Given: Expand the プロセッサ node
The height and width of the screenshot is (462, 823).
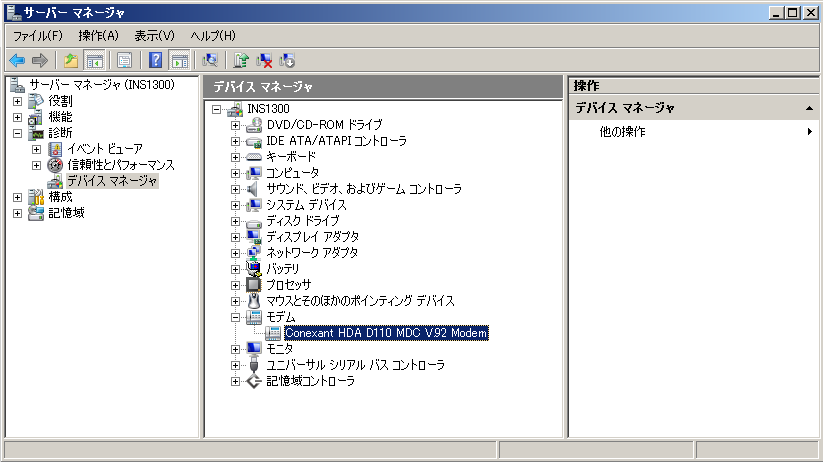Looking at the screenshot, I should [x=235, y=285].
